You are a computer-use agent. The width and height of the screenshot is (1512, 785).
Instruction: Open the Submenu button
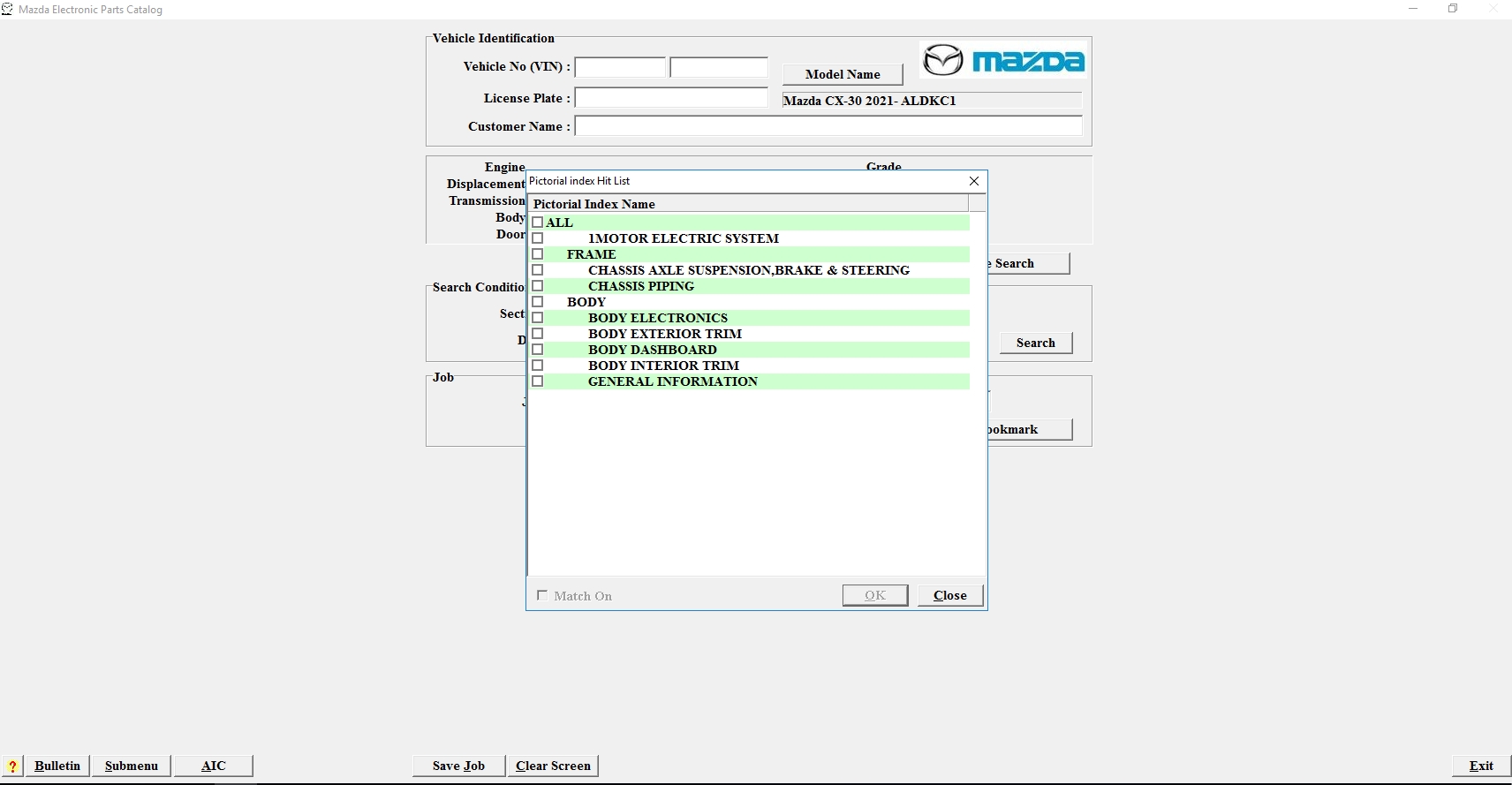tap(132, 766)
